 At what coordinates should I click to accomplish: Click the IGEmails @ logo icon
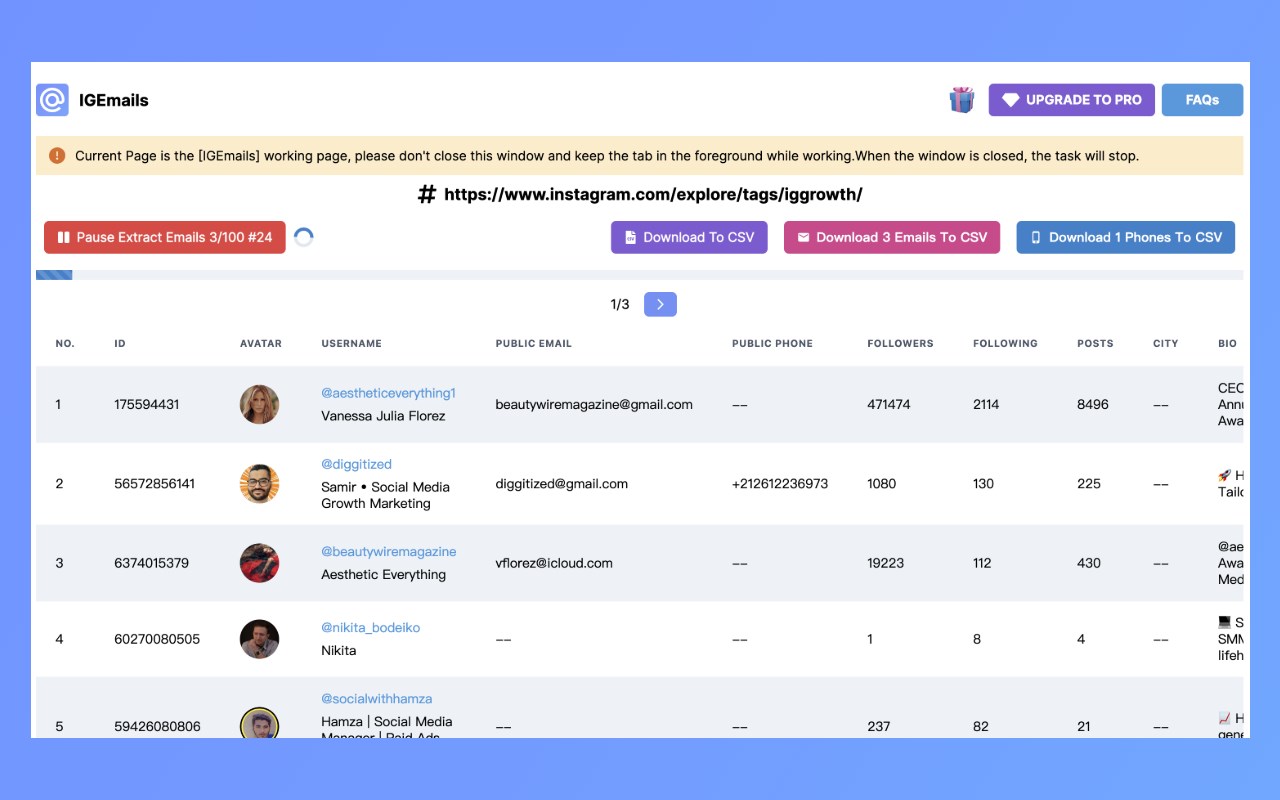[x=53, y=100]
